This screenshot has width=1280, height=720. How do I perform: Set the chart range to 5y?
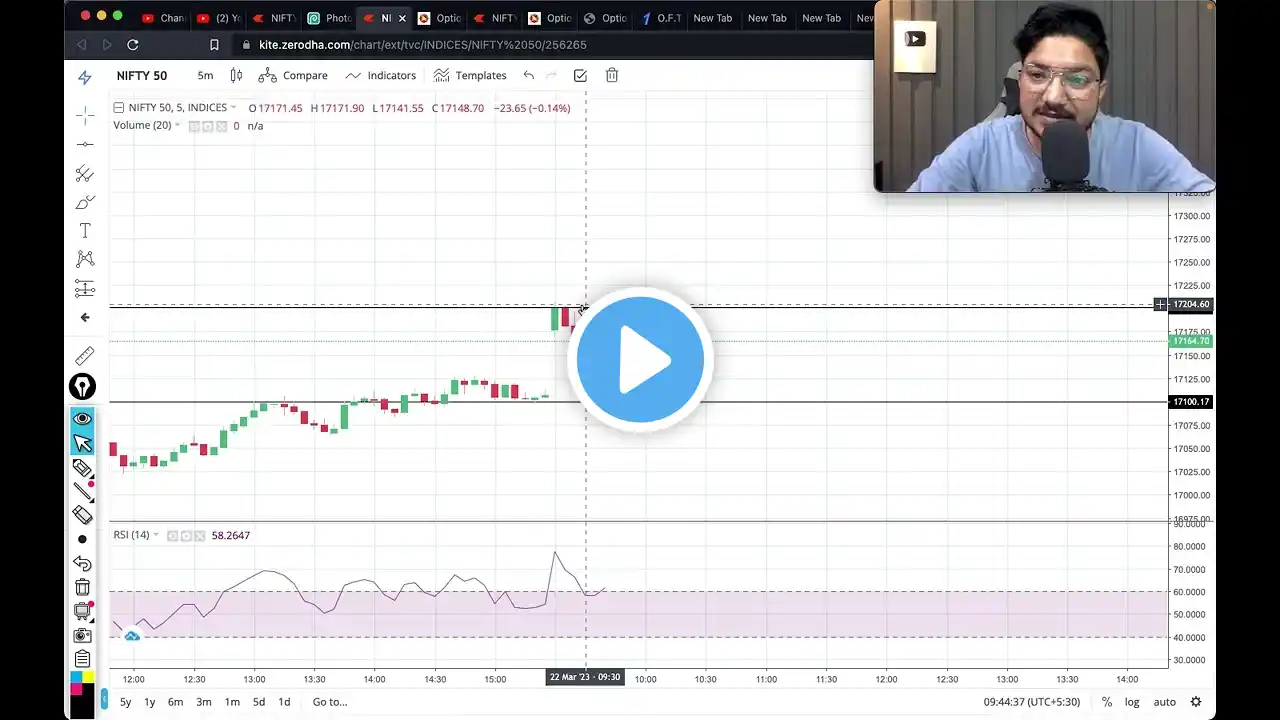125,702
